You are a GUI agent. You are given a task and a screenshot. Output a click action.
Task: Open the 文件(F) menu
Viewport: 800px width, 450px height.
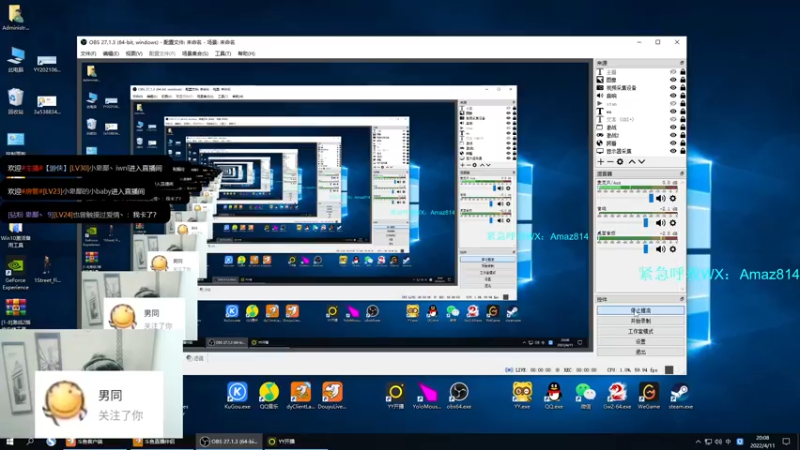coord(88,54)
